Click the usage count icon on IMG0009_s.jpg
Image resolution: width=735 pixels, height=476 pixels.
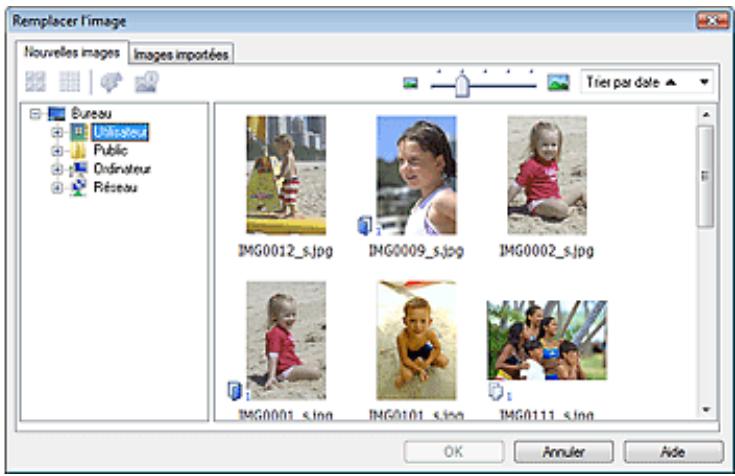pos(367,226)
